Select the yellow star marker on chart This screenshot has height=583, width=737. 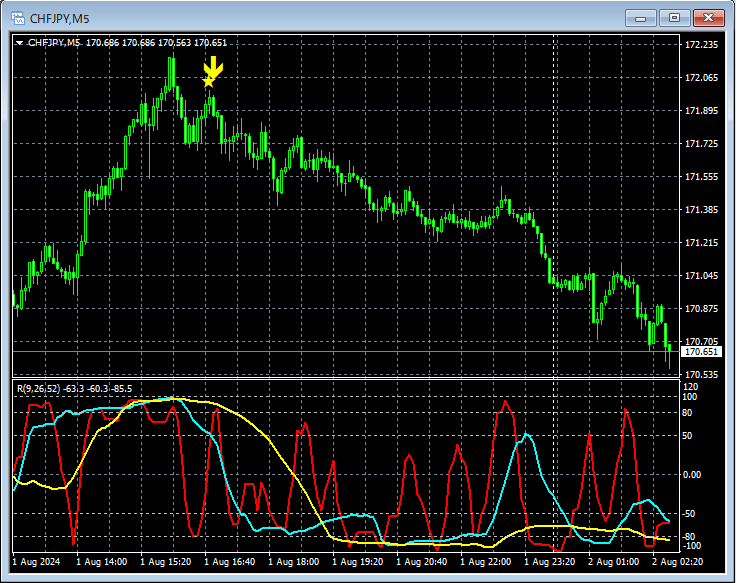209,82
